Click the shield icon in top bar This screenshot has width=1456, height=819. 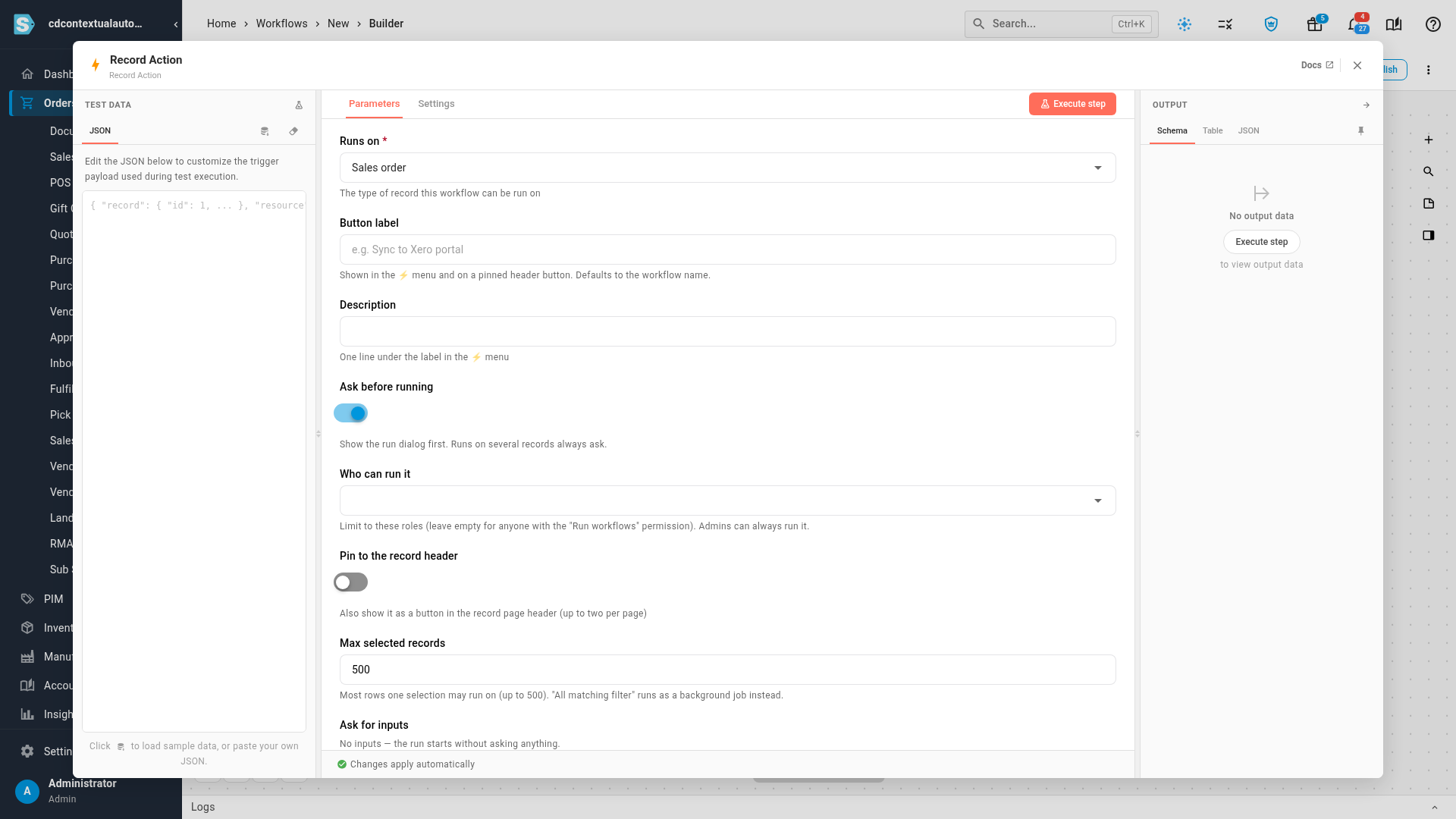pos(1272,24)
